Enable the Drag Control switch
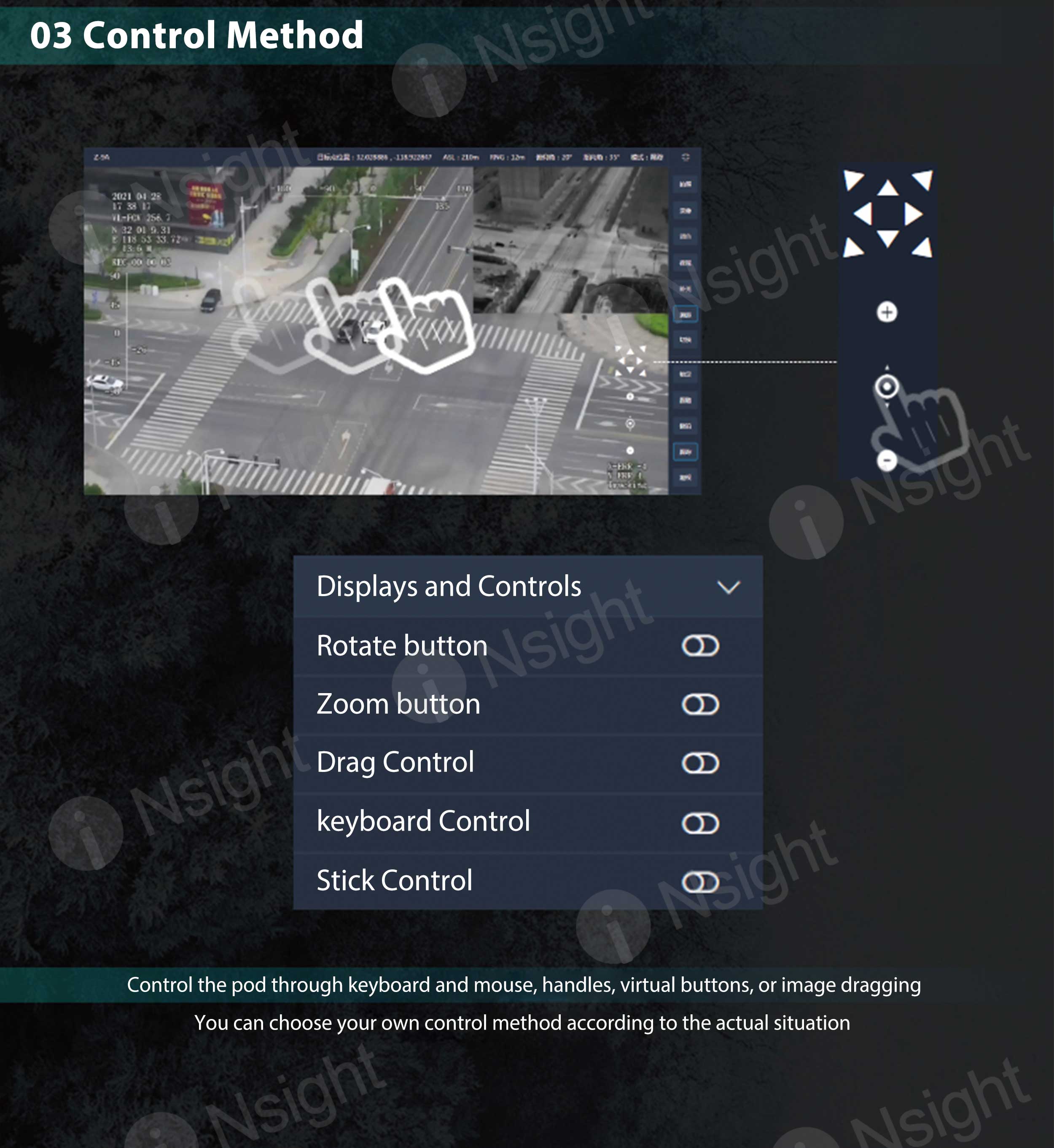The width and height of the screenshot is (1054, 1148). 700,763
